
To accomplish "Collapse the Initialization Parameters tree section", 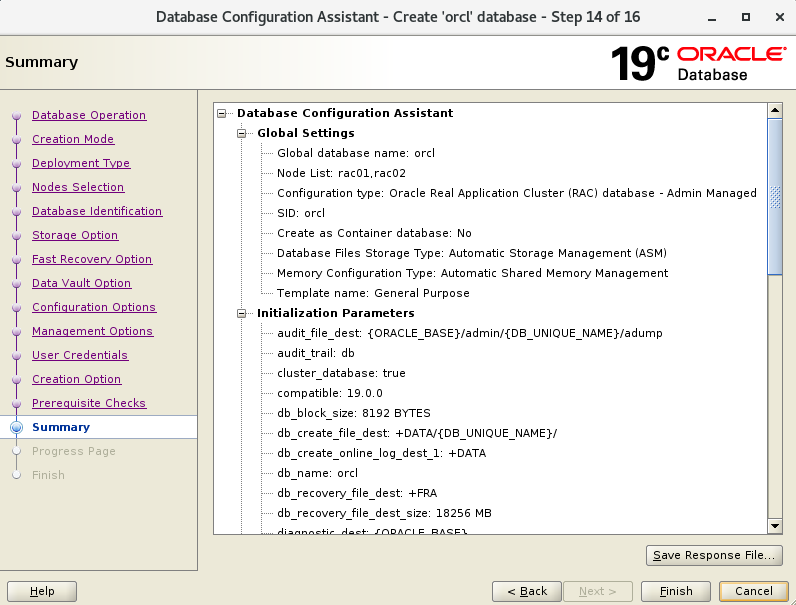I will 242,313.
